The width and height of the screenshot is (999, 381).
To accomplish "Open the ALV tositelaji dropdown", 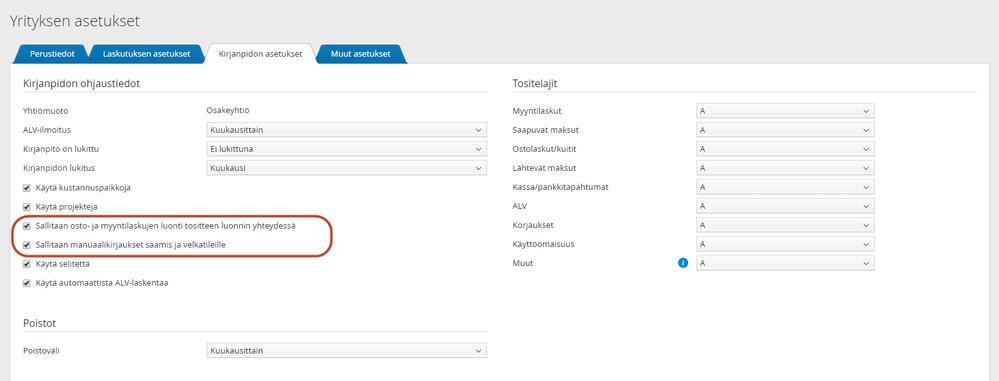I will pyautogui.click(x=785, y=206).
